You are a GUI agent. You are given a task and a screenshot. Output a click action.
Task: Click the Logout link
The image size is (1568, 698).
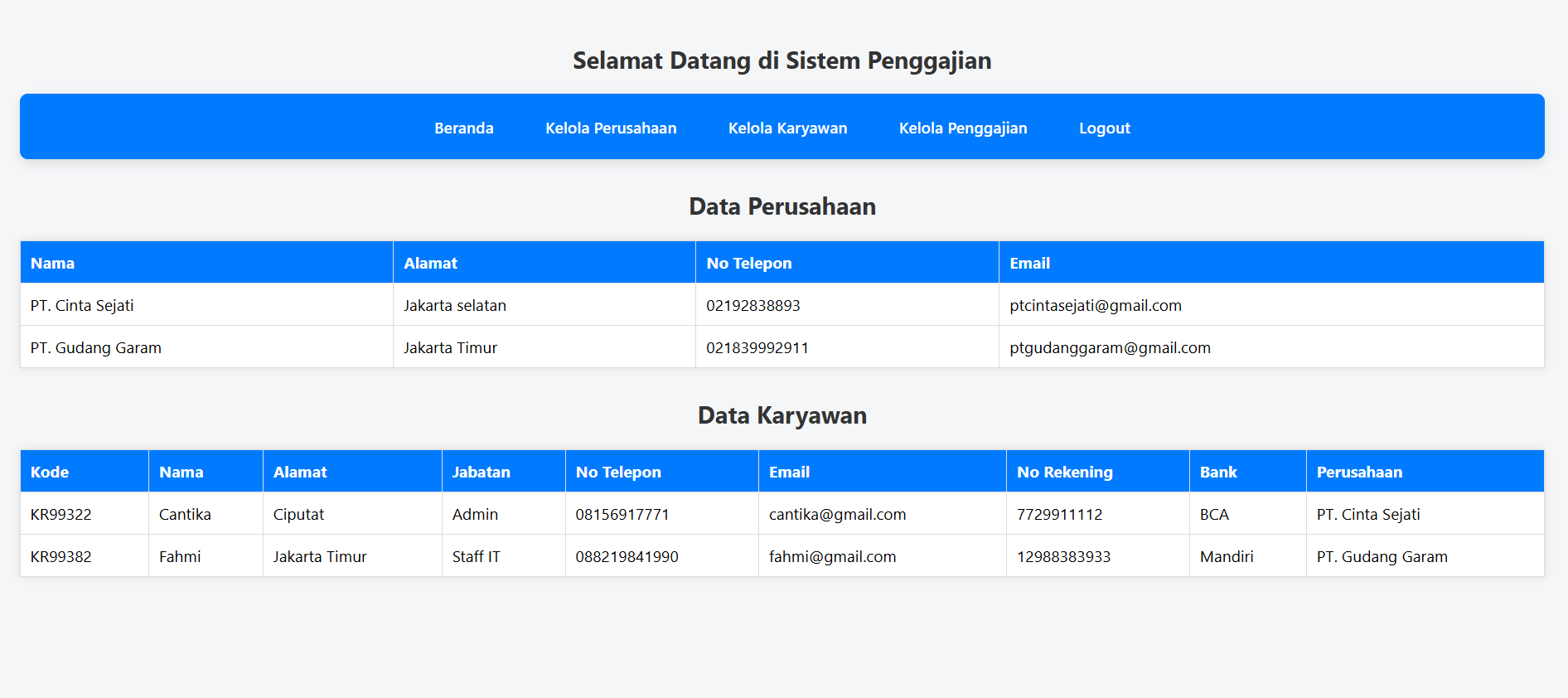click(x=1104, y=128)
